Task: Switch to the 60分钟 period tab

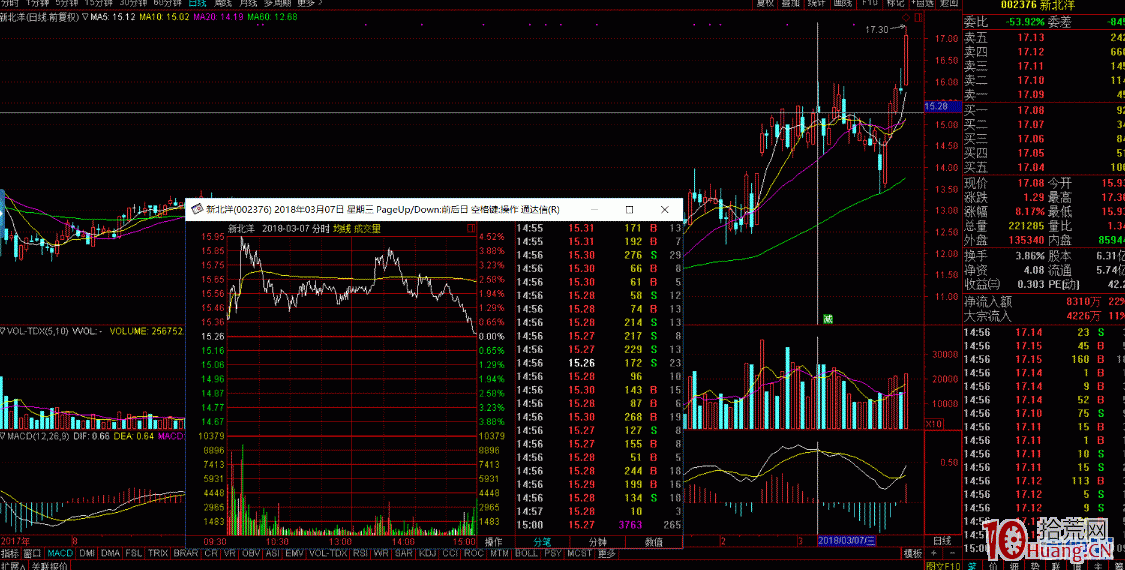Action: [x=167, y=3]
